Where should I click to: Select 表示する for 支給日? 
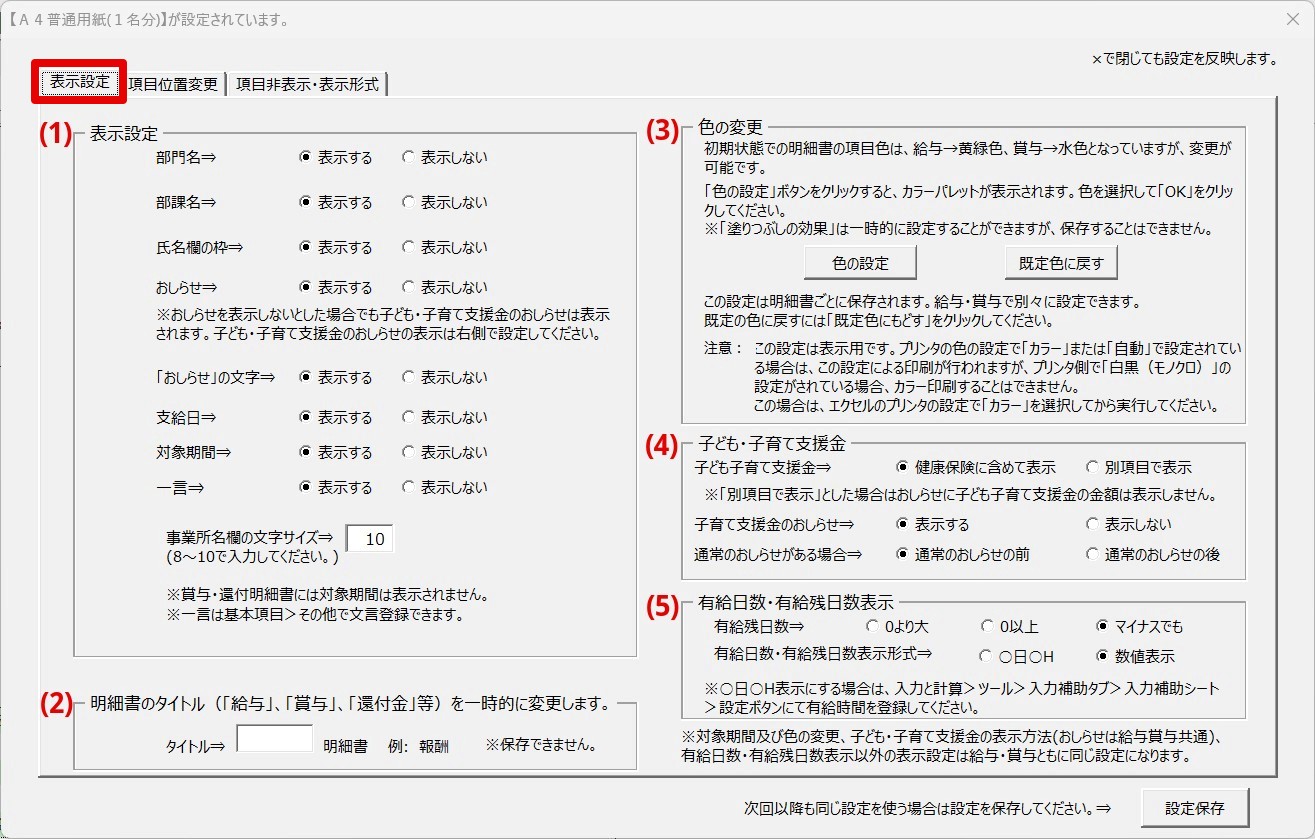click(336, 417)
